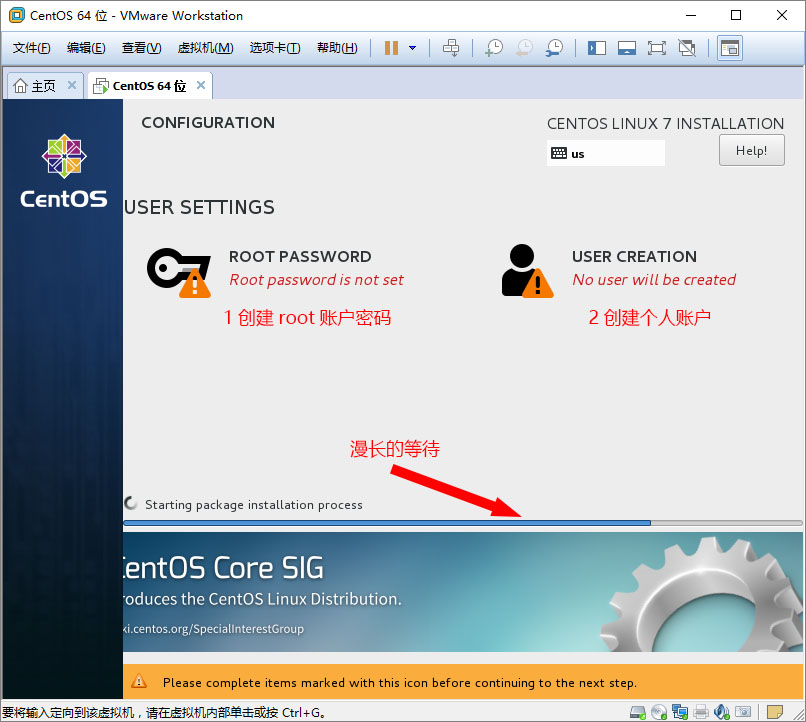Click the CD/DVD drive status icon
This screenshot has height=722, width=806.
click(x=659, y=711)
